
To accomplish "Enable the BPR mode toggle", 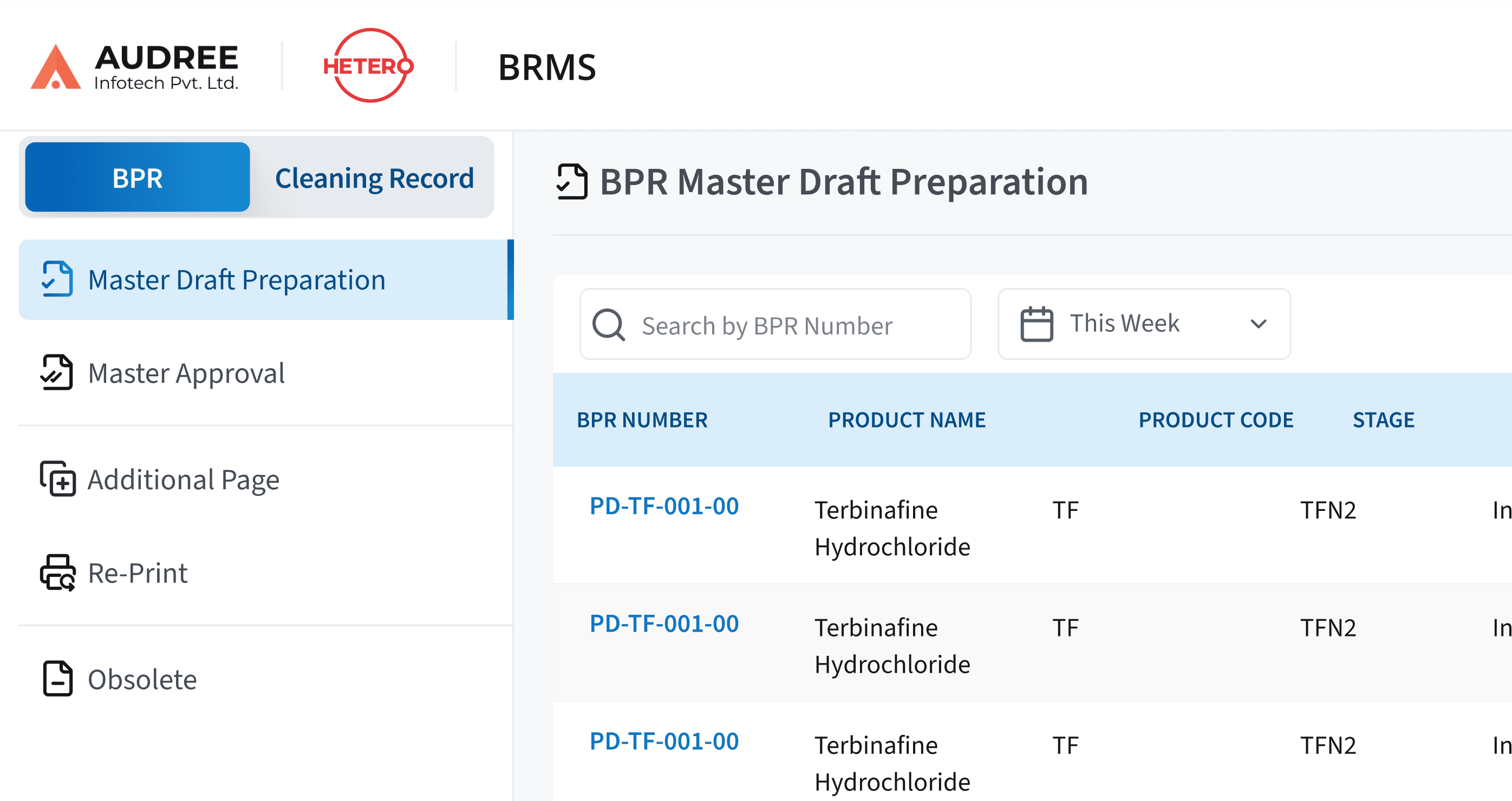I will point(137,177).
